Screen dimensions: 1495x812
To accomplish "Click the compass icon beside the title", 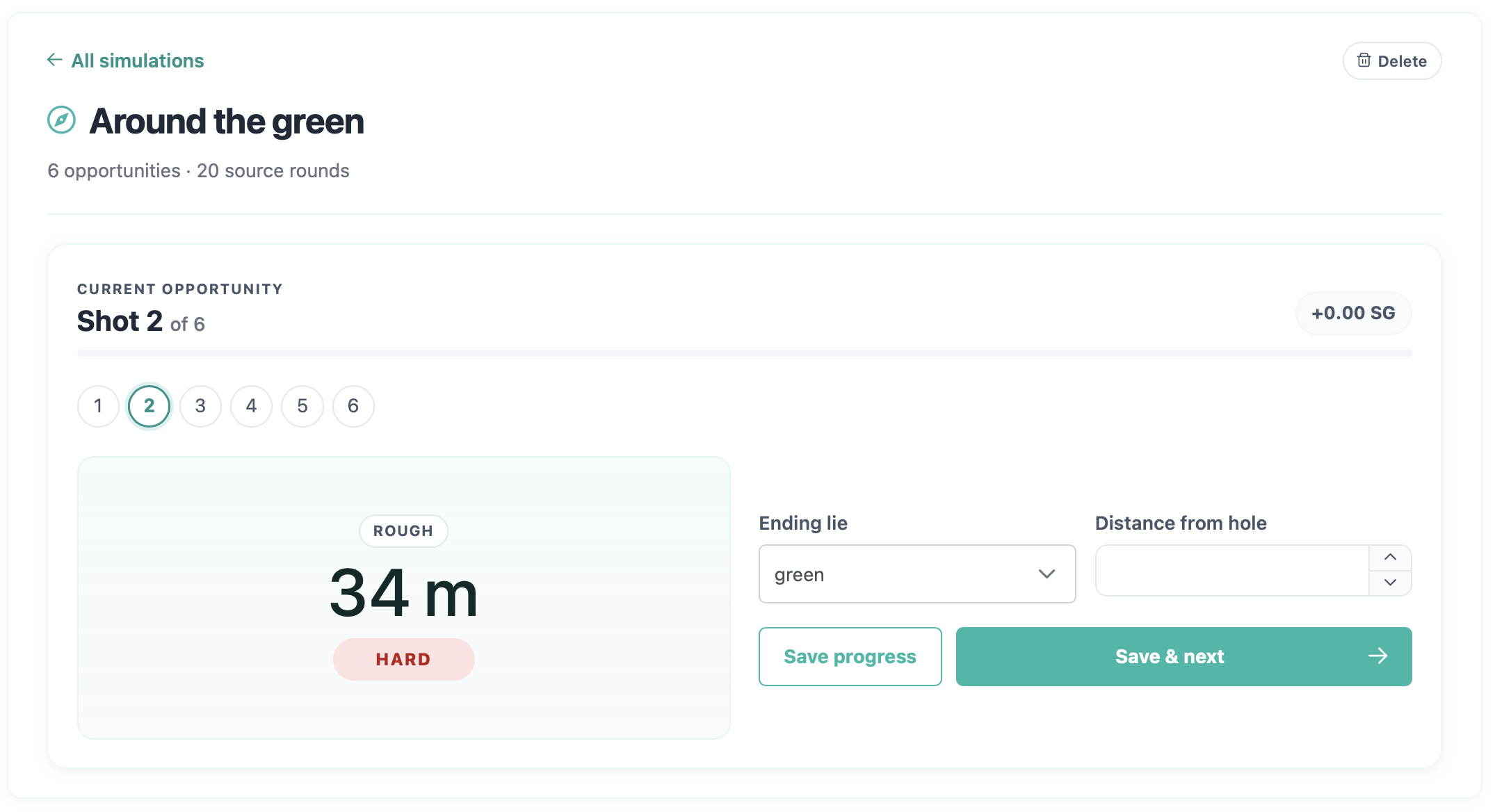I will point(61,120).
